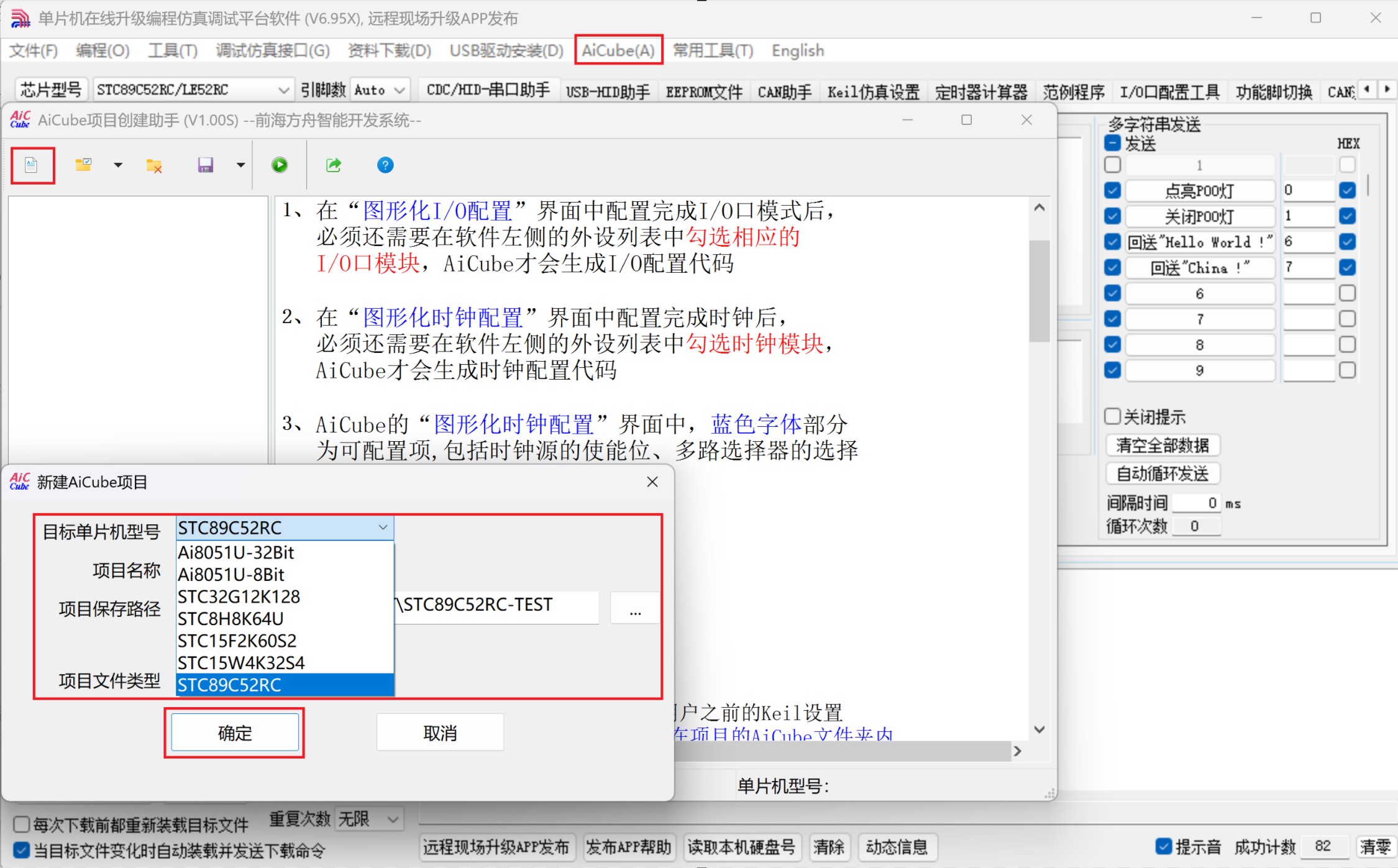Click the AiCube logo in new project dialog
Viewport: 1398px width, 868px height.
click(x=20, y=482)
